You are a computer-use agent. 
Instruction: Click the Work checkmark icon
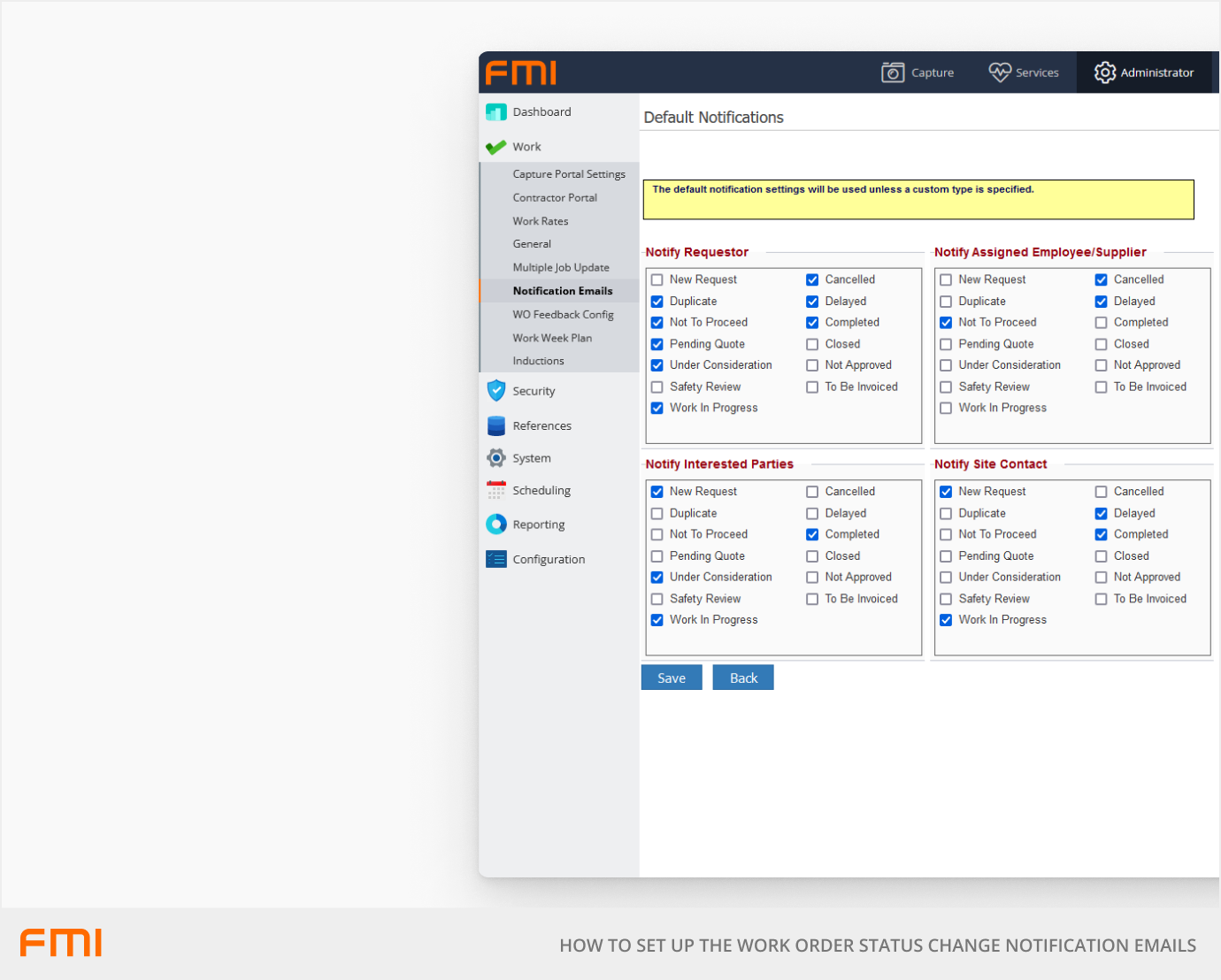[x=496, y=147]
